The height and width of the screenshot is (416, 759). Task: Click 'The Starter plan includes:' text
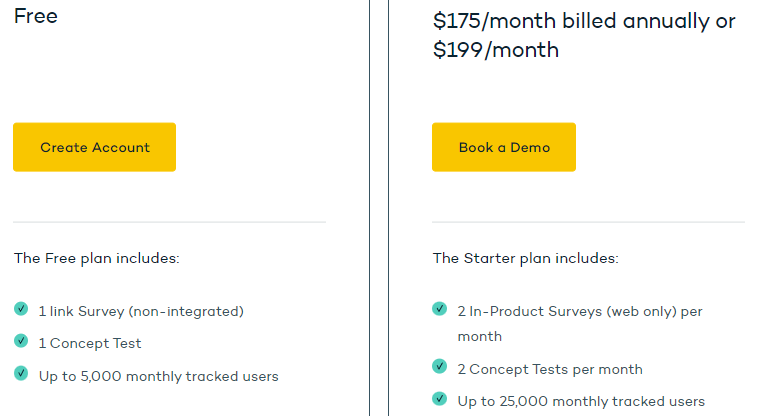(526, 259)
